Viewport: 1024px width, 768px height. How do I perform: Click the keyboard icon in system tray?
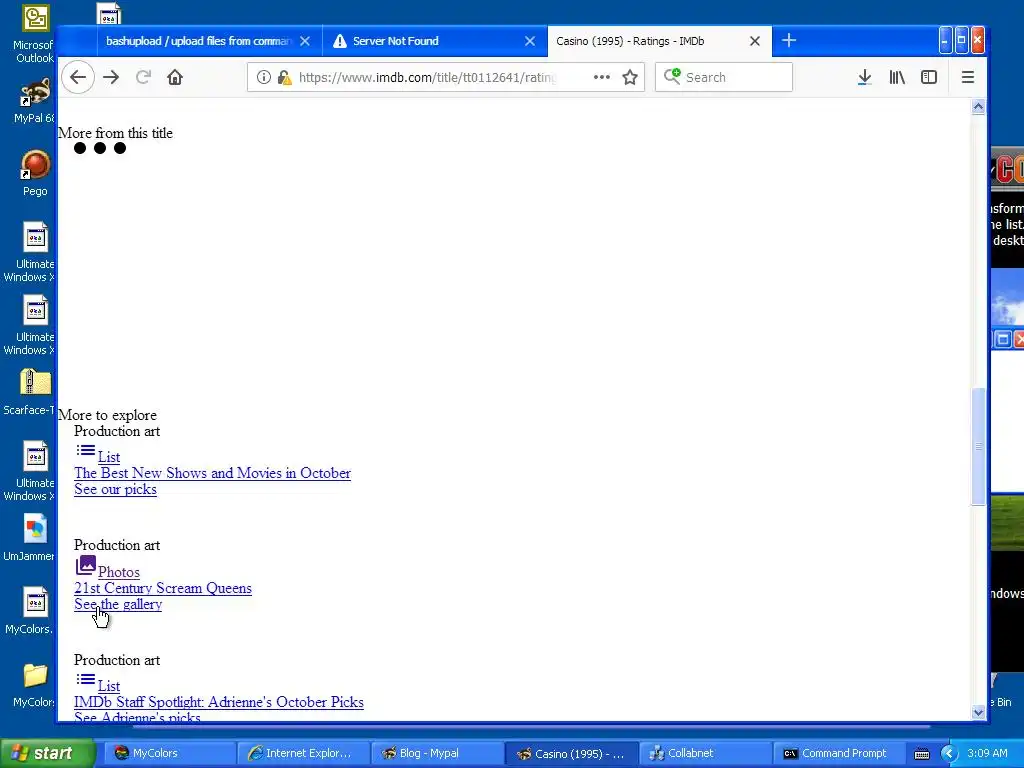coord(921,754)
